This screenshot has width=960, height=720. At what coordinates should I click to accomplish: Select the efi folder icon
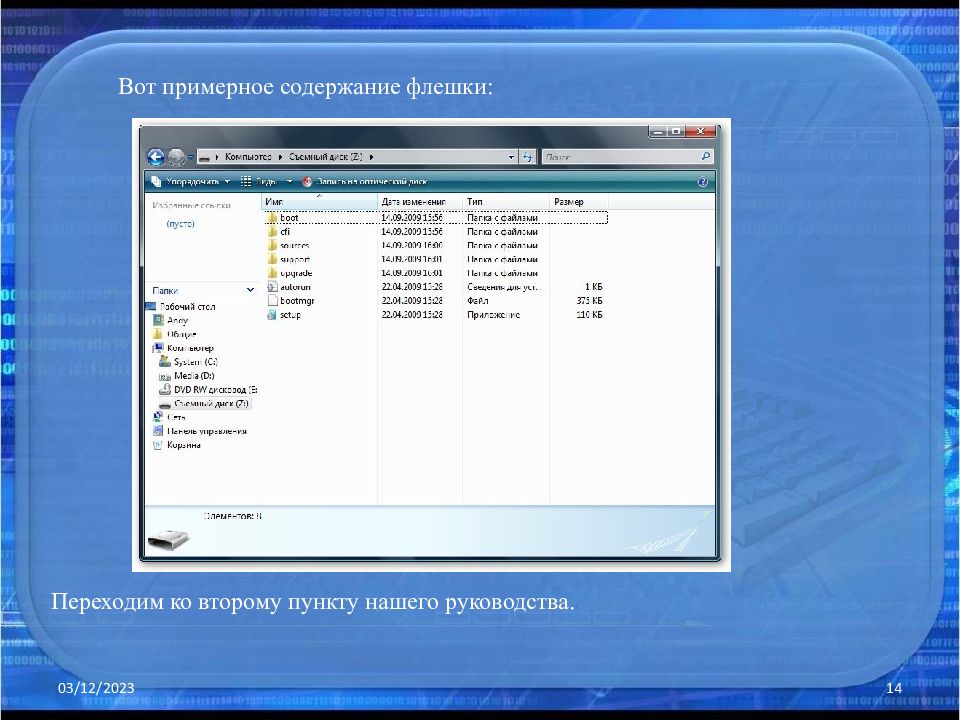point(272,231)
